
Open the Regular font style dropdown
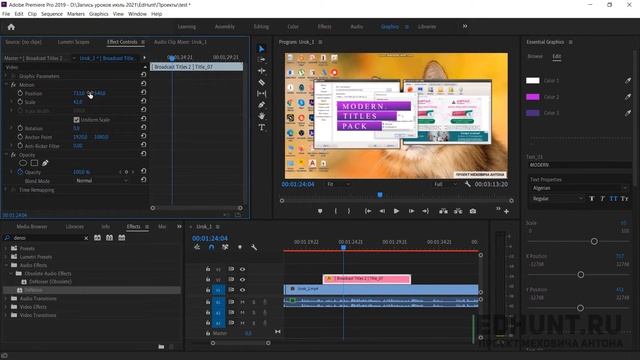[557, 199]
